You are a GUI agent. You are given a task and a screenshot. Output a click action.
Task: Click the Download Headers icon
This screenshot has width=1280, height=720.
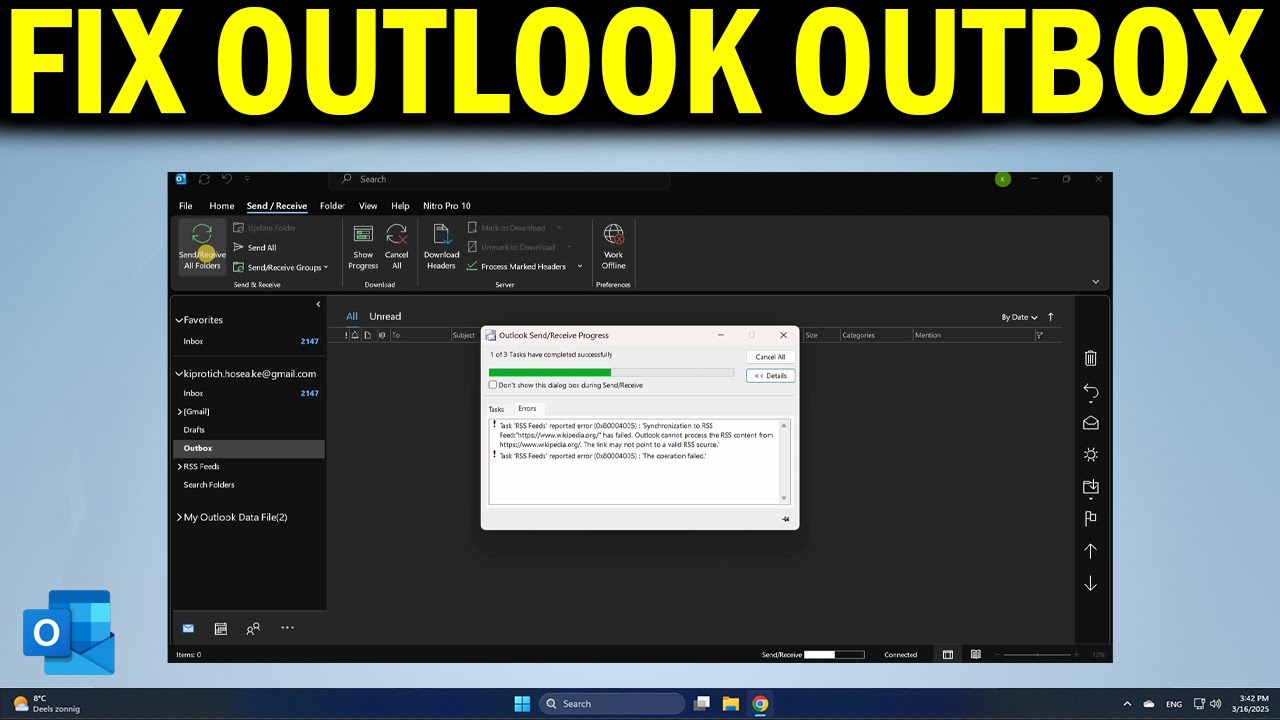pyautogui.click(x=441, y=235)
